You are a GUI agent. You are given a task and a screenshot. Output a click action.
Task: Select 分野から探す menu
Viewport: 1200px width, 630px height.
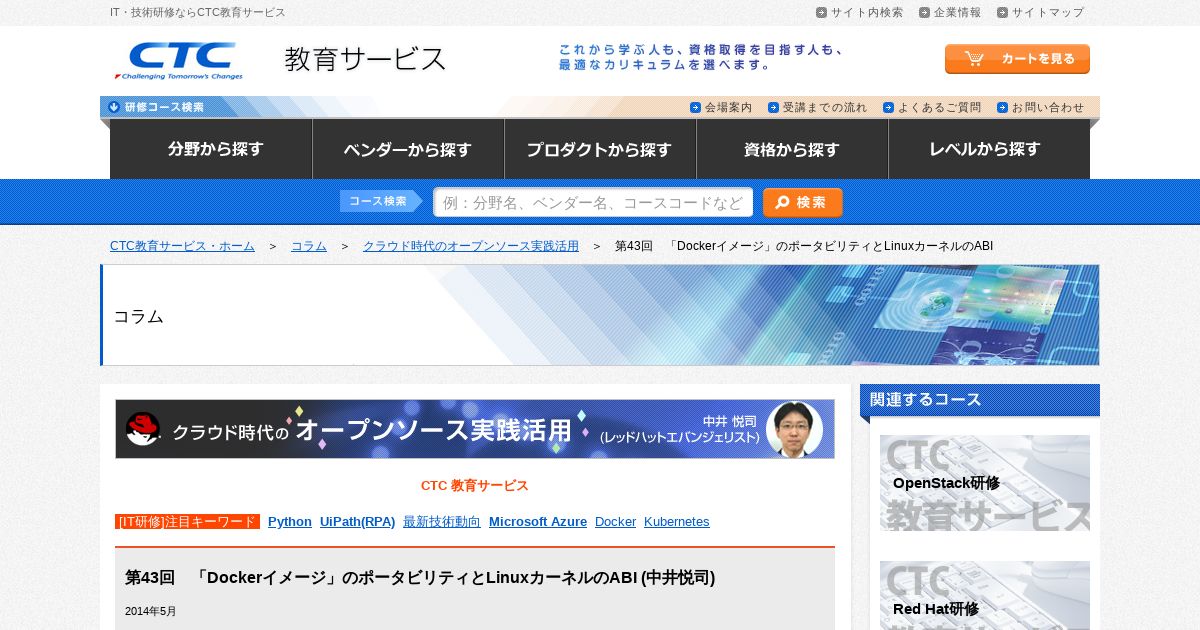(211, 149)
